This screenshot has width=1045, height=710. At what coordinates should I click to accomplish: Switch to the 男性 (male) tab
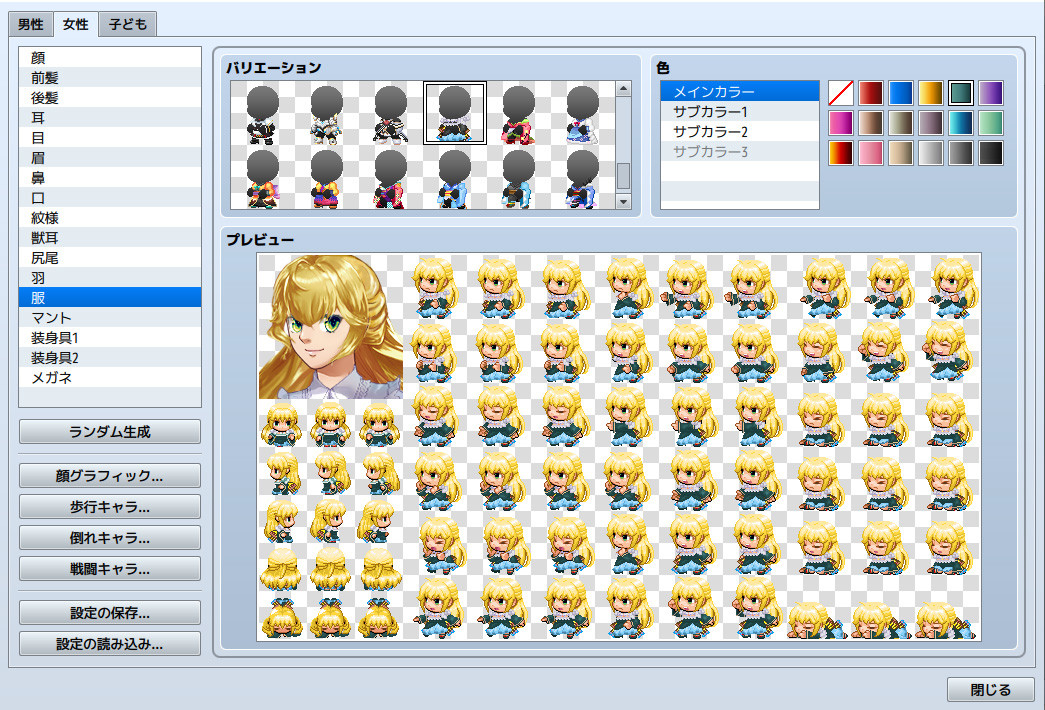tap(29, 23)
